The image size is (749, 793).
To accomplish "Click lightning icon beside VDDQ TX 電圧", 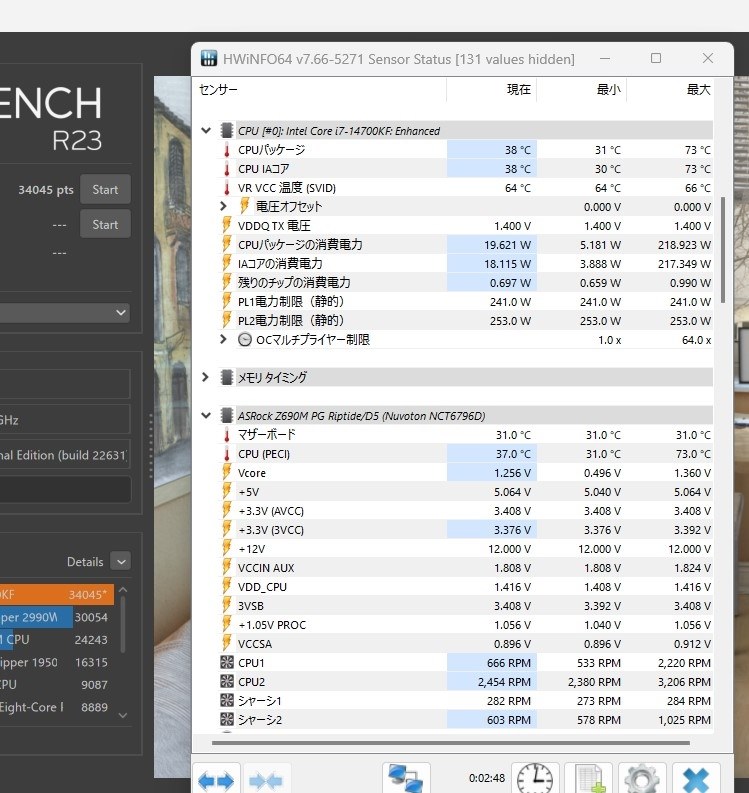I will click(227, 226).
